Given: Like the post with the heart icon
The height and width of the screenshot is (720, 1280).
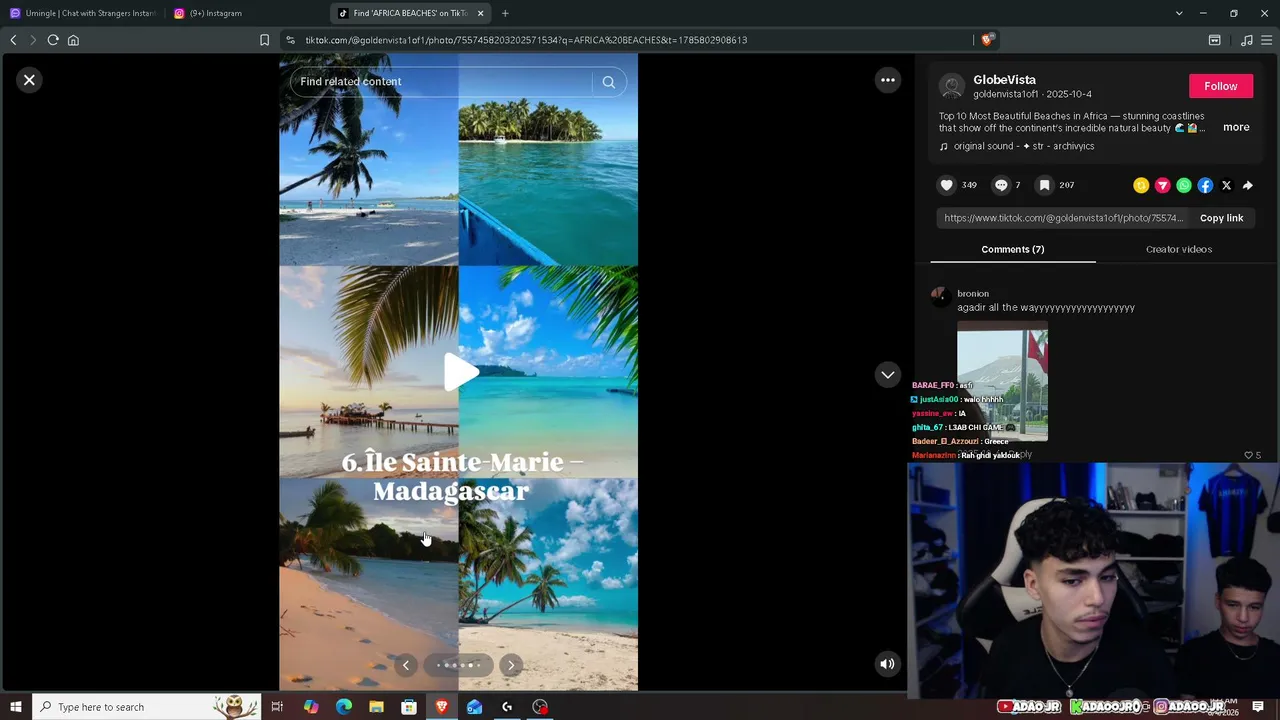Looking at the screenshot, I should (x=946, y=185).
